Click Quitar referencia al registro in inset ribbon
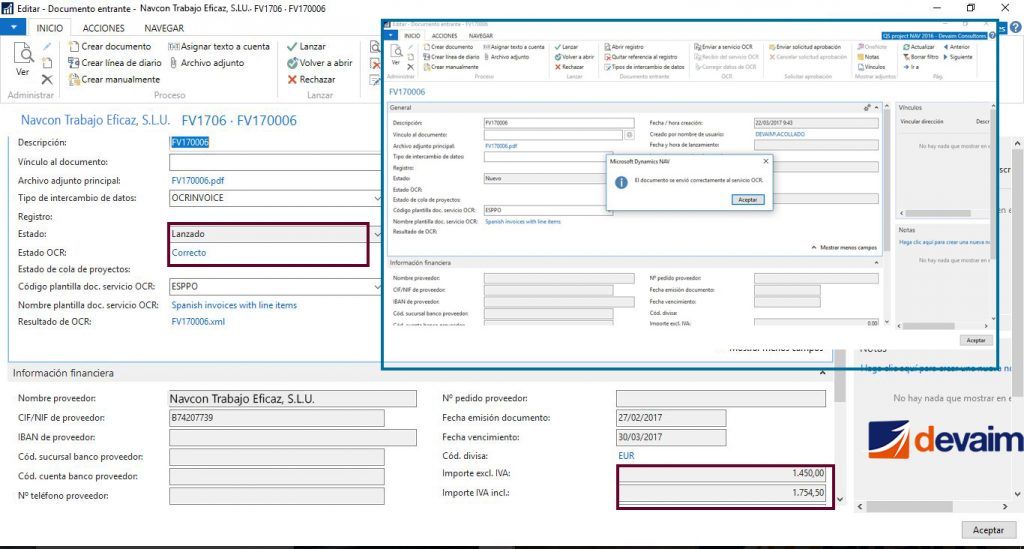Screen dimensions: 1024x549 click(x=641, y=57)
